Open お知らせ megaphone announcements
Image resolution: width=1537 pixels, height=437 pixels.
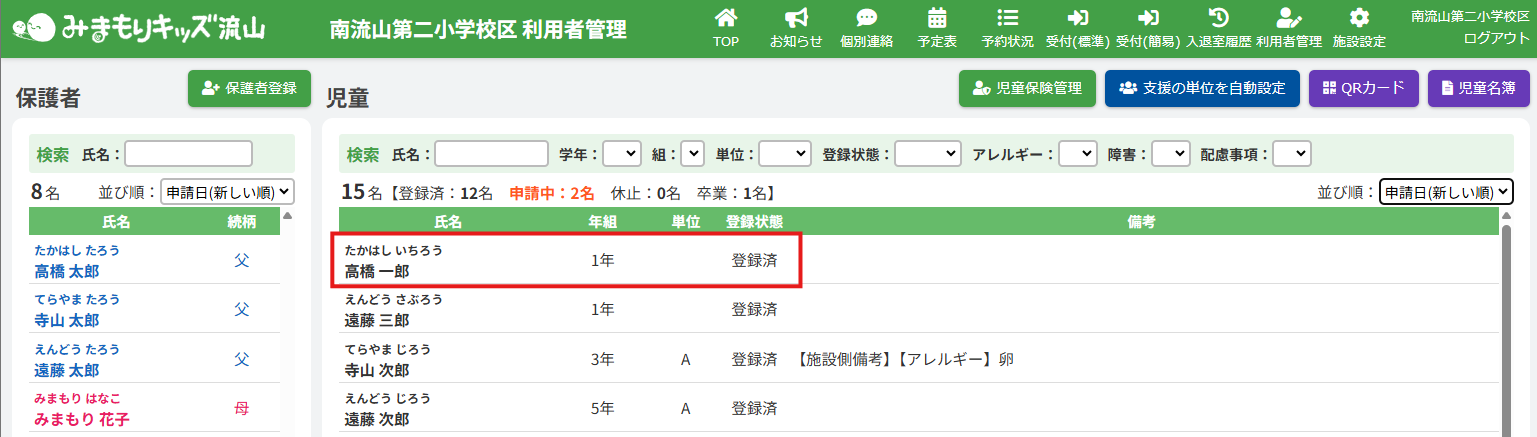796,28
